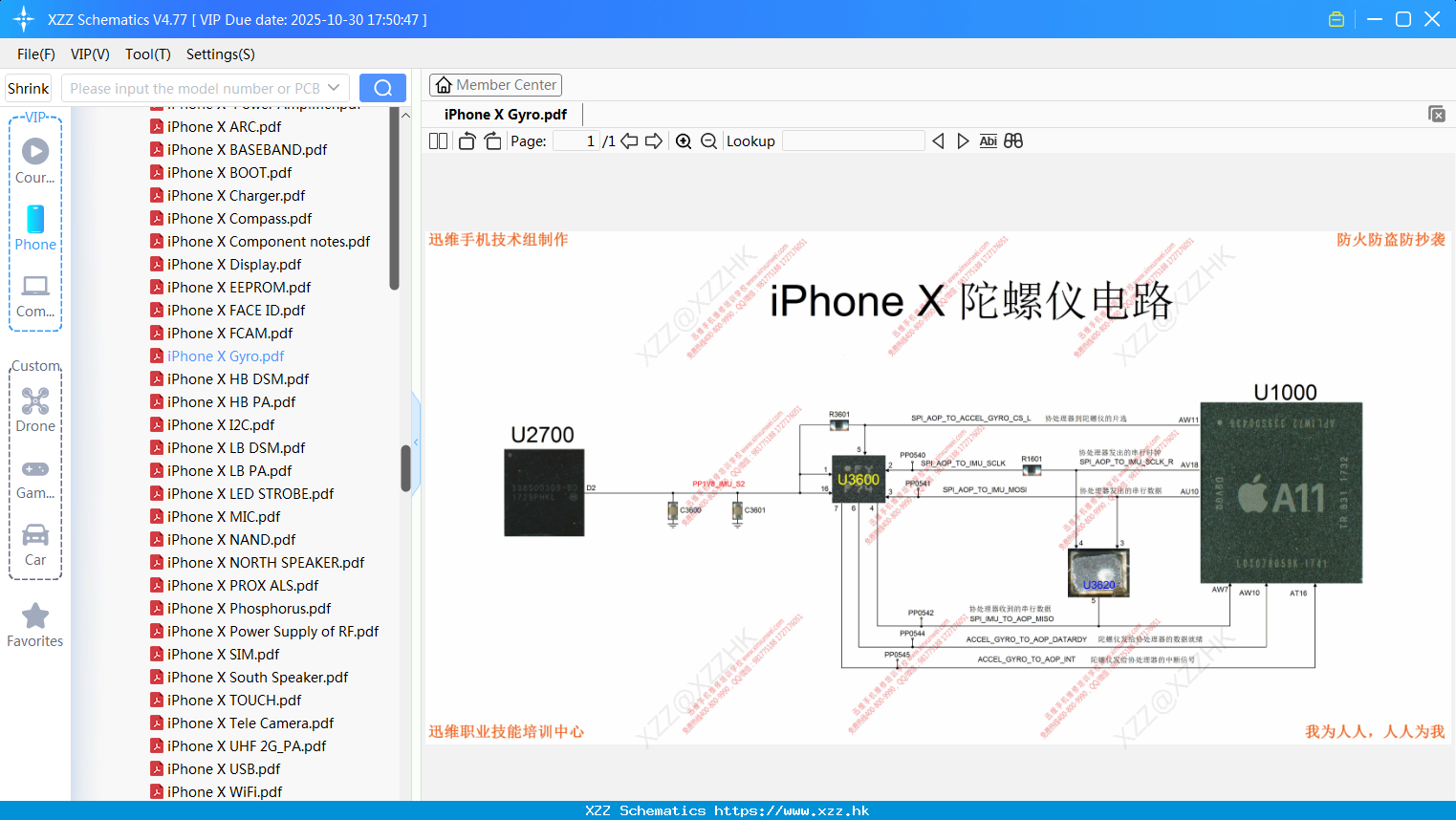1456x820 pixels.
Task: Open the Courses sidebar icon
Action: [35, 160]
